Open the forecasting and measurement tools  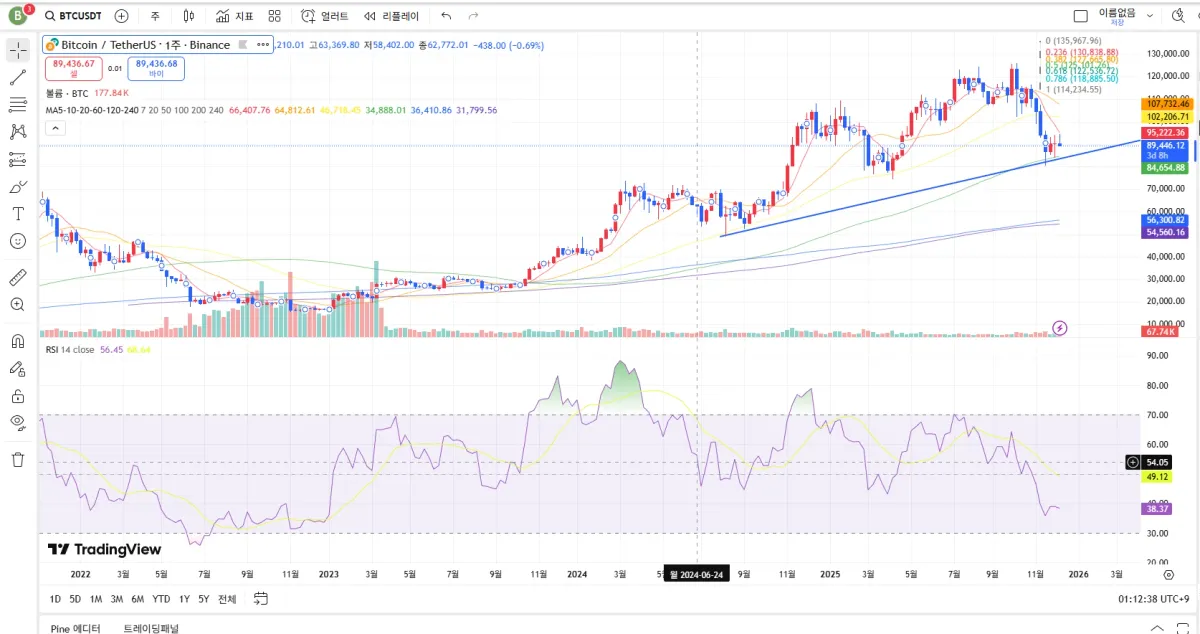click(18, 159)
